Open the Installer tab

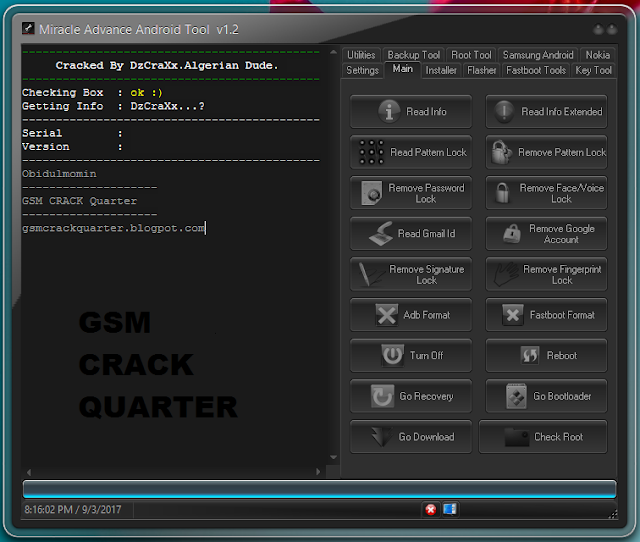click(441, 70)
